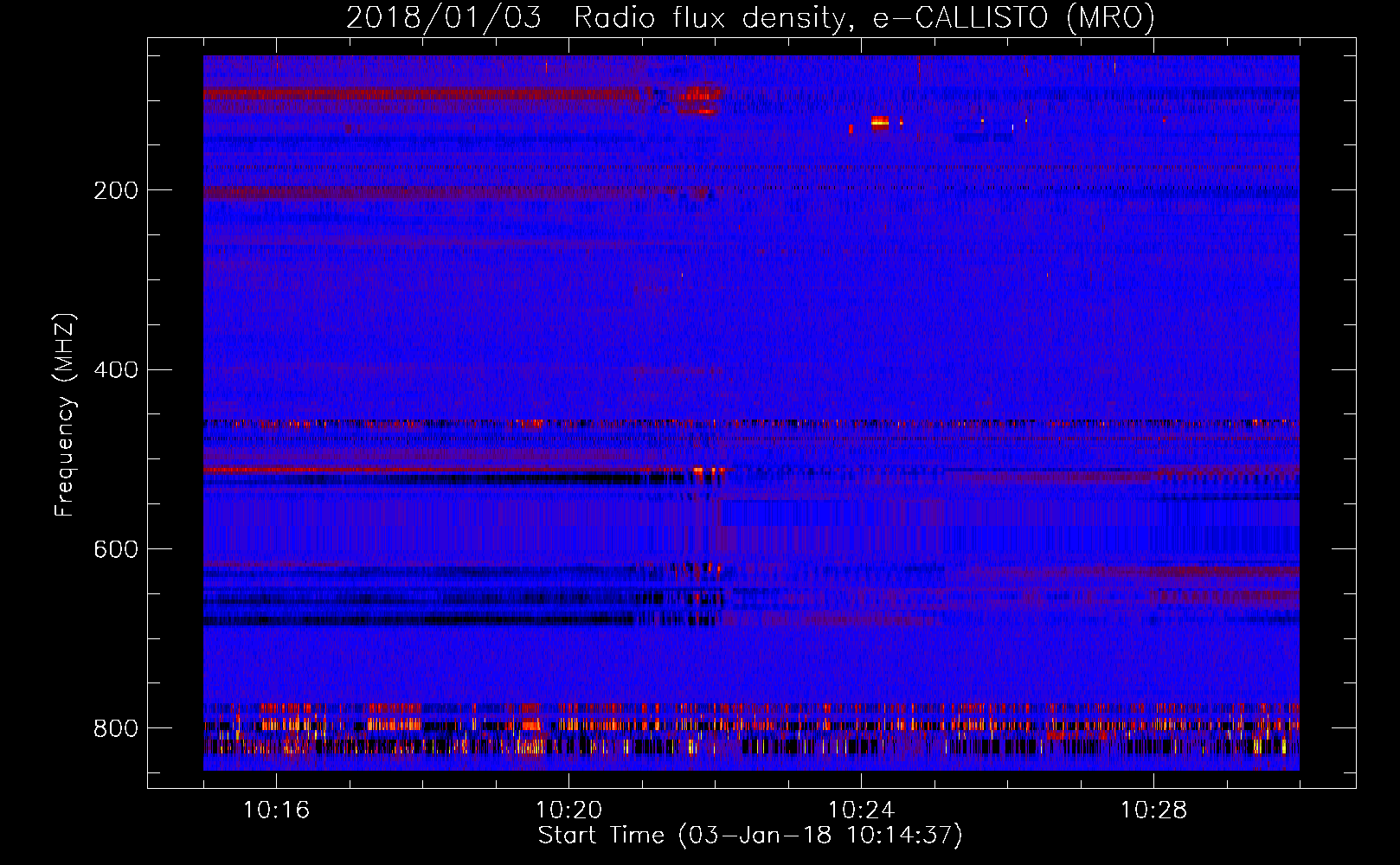Select the "Frequency (MHZ)" y-axis label
Image resolution: width=1400 pixels, height=865 pixels.
(65, 415)
